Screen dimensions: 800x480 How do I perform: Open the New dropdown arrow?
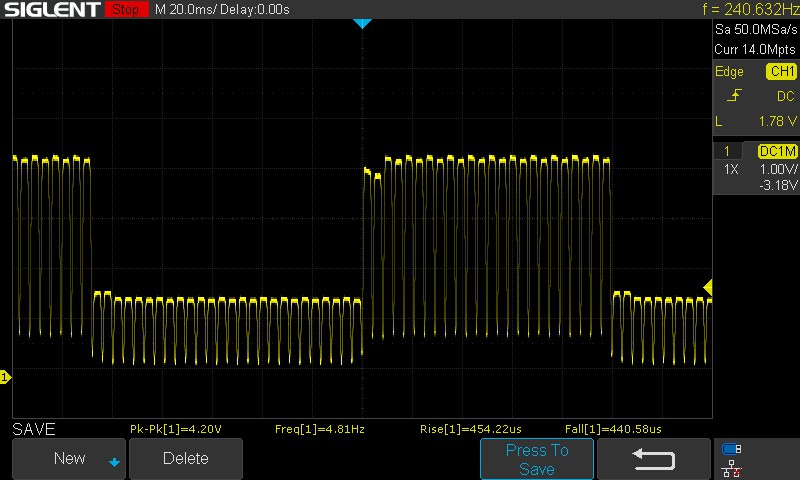pos(114,461)
